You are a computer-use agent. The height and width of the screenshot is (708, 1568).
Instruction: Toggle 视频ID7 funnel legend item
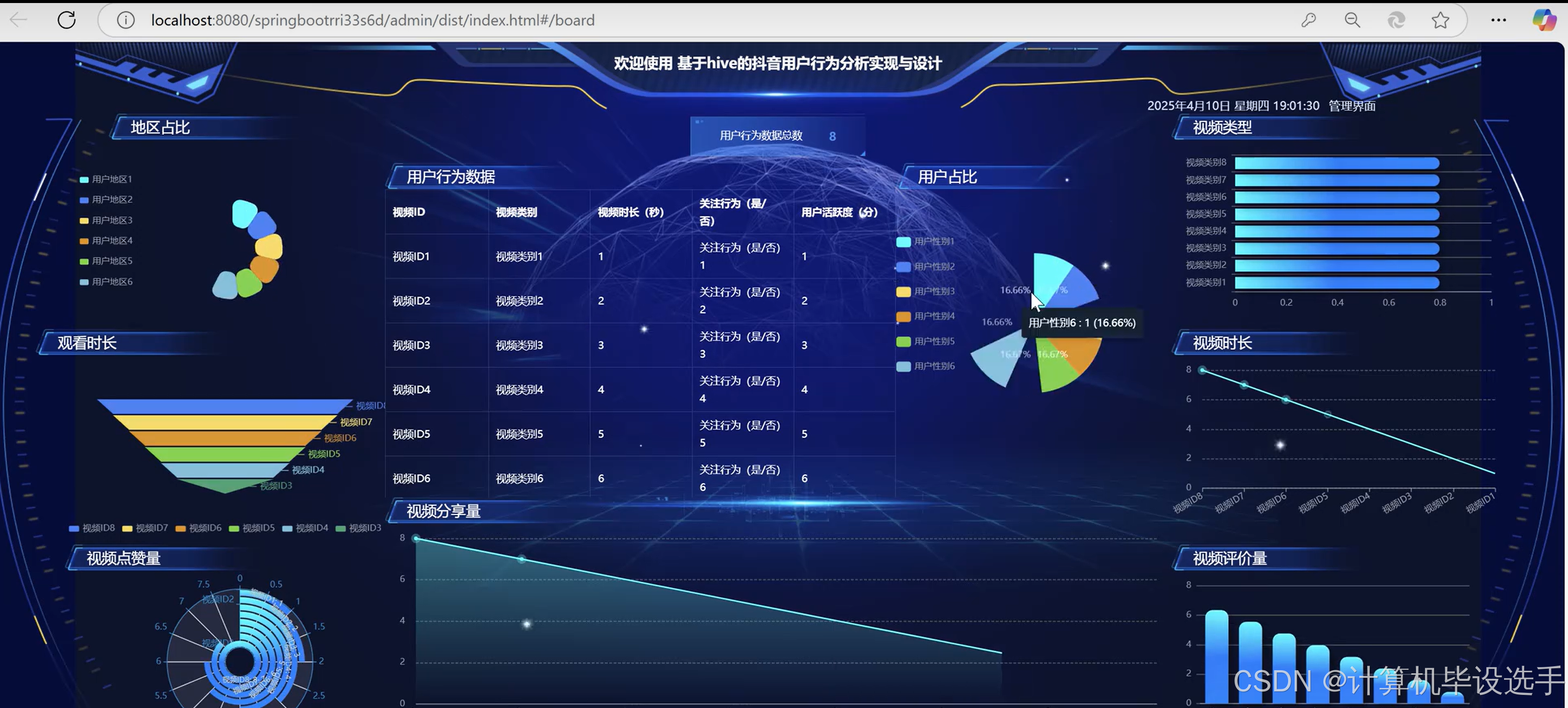(145, 528)
